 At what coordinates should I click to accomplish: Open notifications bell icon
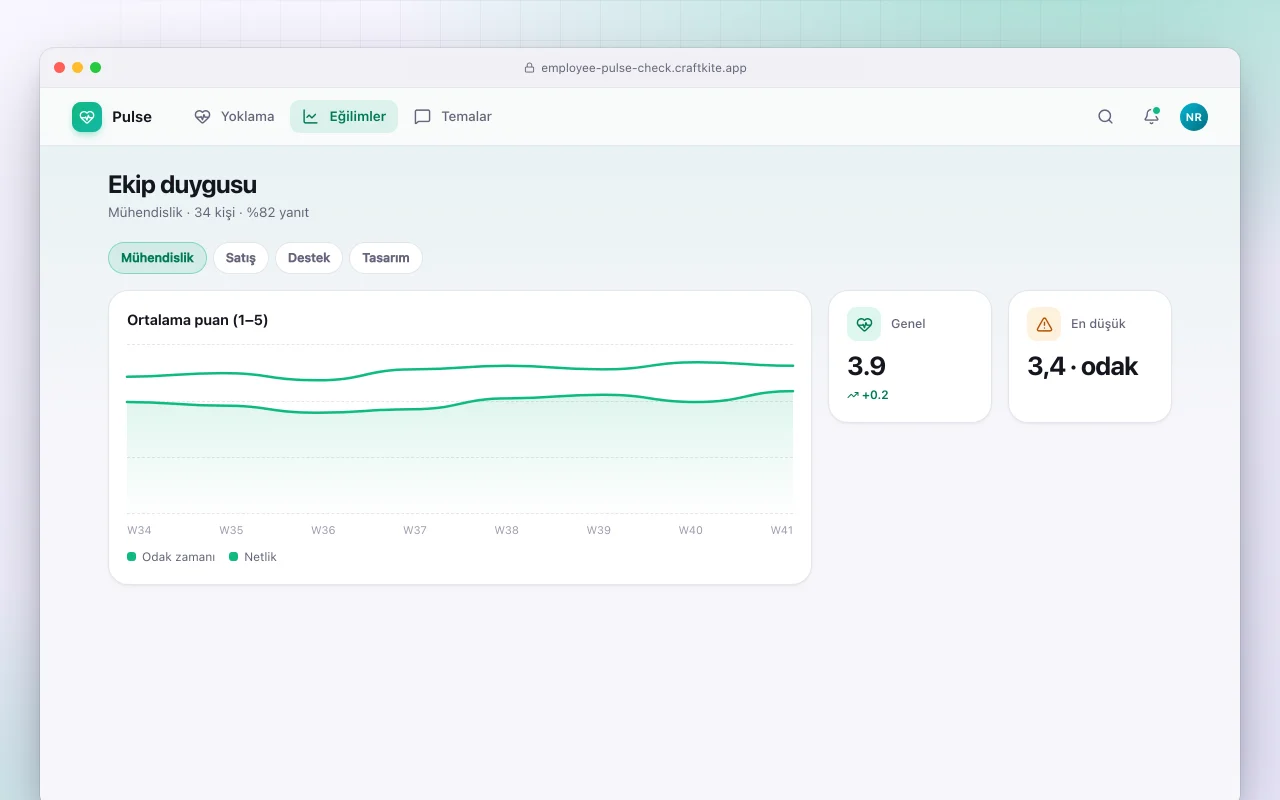point(1151,117)
